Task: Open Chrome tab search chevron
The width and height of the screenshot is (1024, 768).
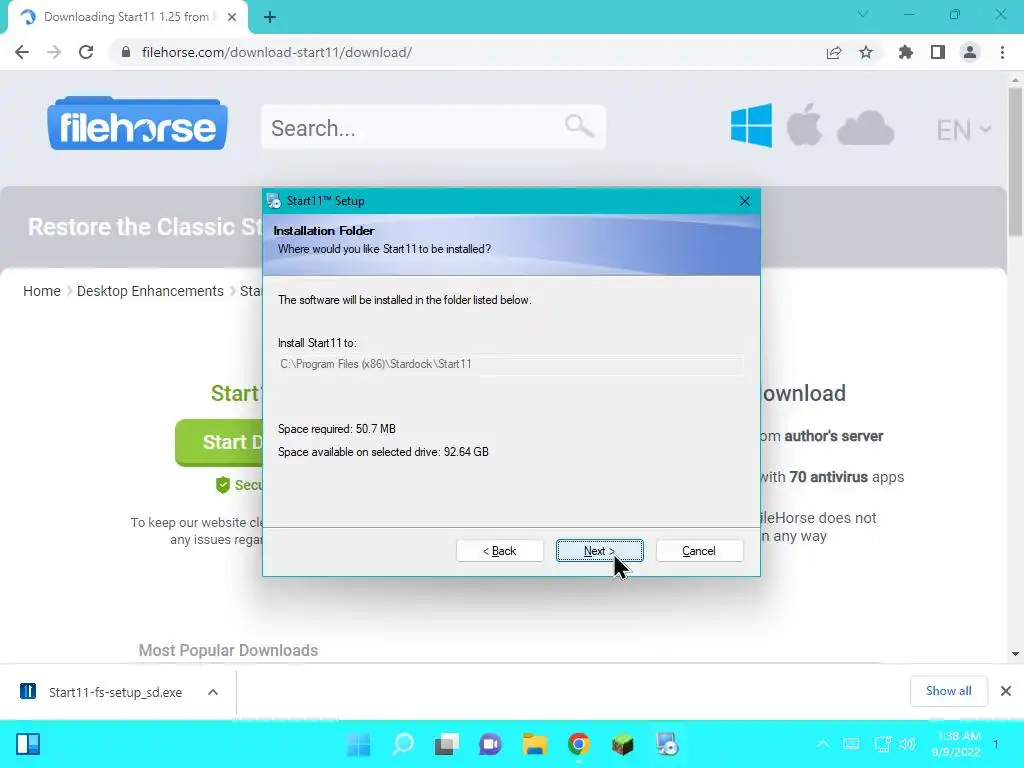Action: pyautogui.click(x=863, y=14)
